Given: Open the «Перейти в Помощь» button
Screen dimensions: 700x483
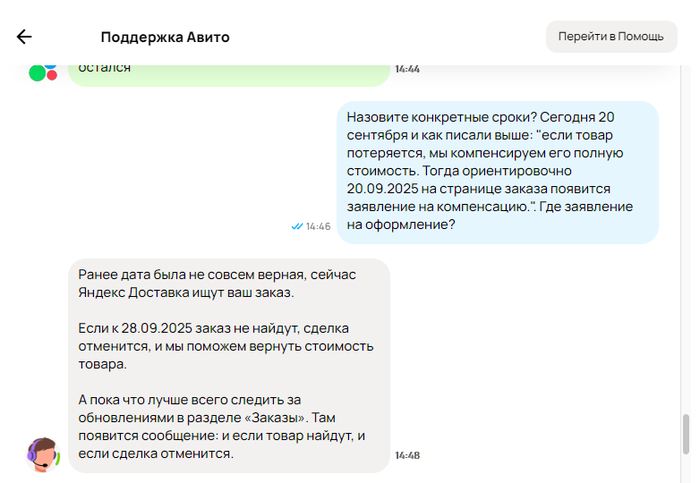Looking at the screenshot, I should tap(610, 36).
